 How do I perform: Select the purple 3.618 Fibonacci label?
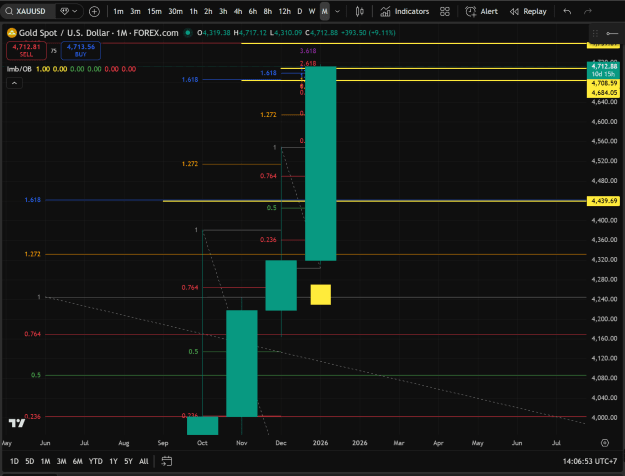pyautogui.click(x=308, y=51)
